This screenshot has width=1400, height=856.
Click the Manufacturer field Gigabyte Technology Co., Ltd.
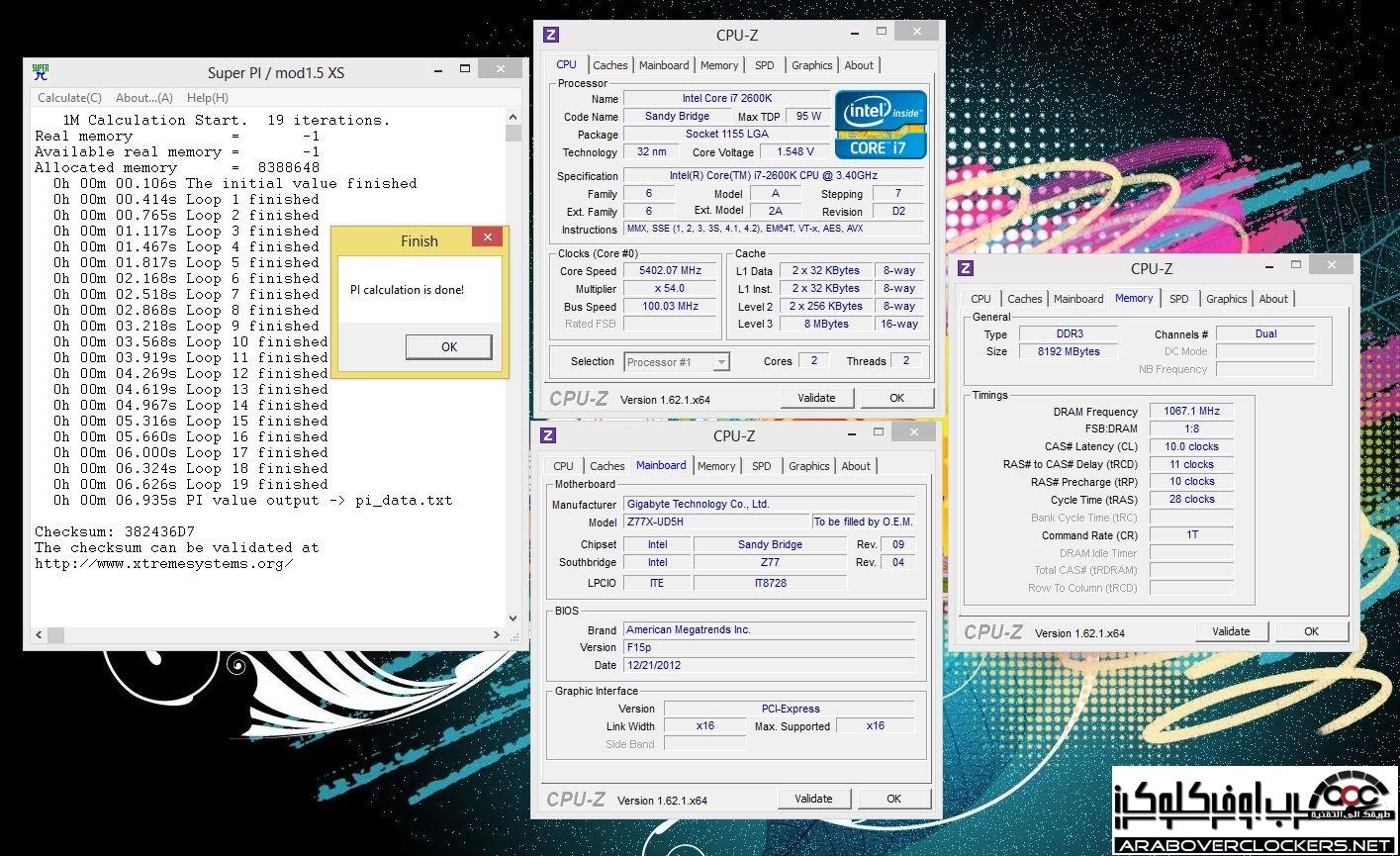coord(769,504)
